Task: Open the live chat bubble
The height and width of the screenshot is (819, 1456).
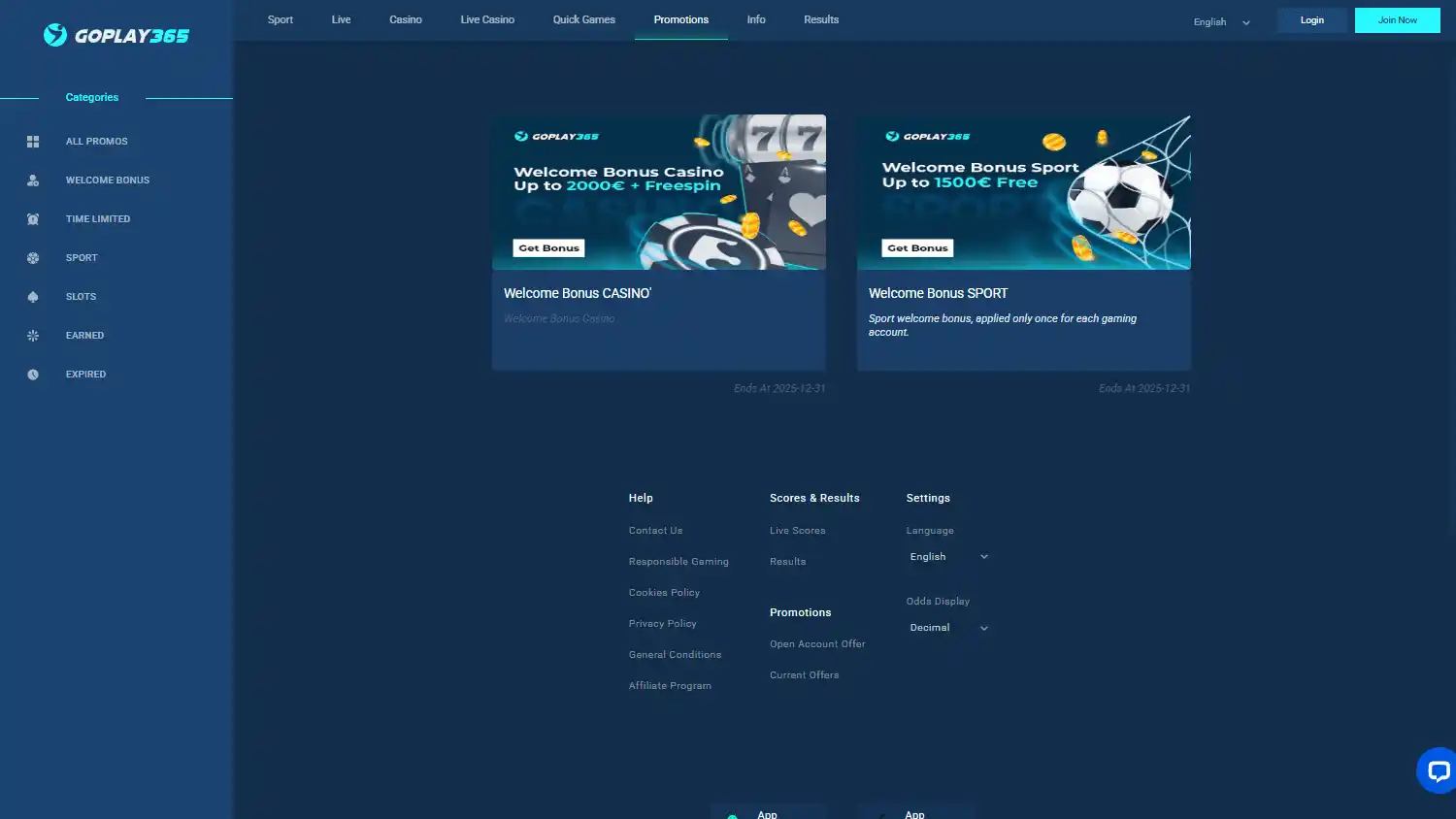Action: 1438,771
